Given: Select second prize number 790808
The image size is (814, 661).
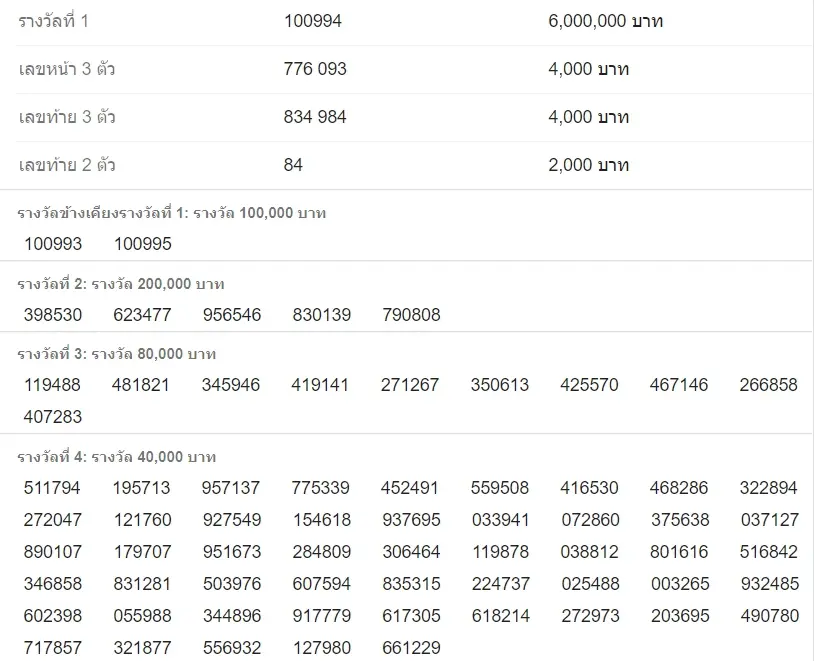Looking at the screenshot, I should coord(411,315).
